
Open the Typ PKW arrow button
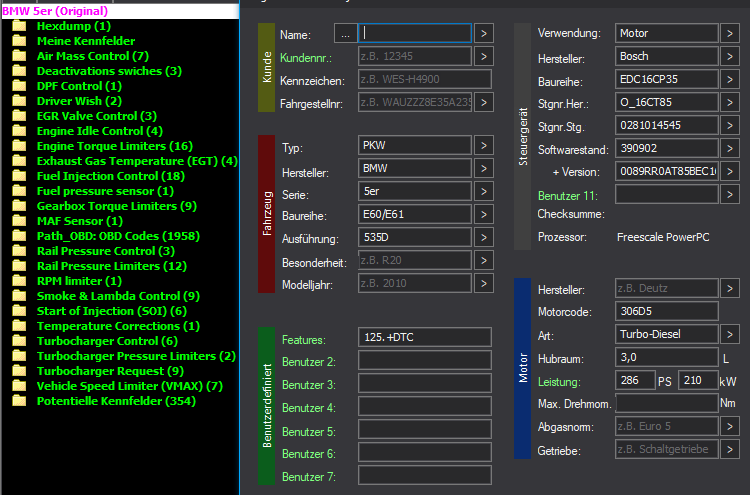pyautogui.click(x=484, y=145)
